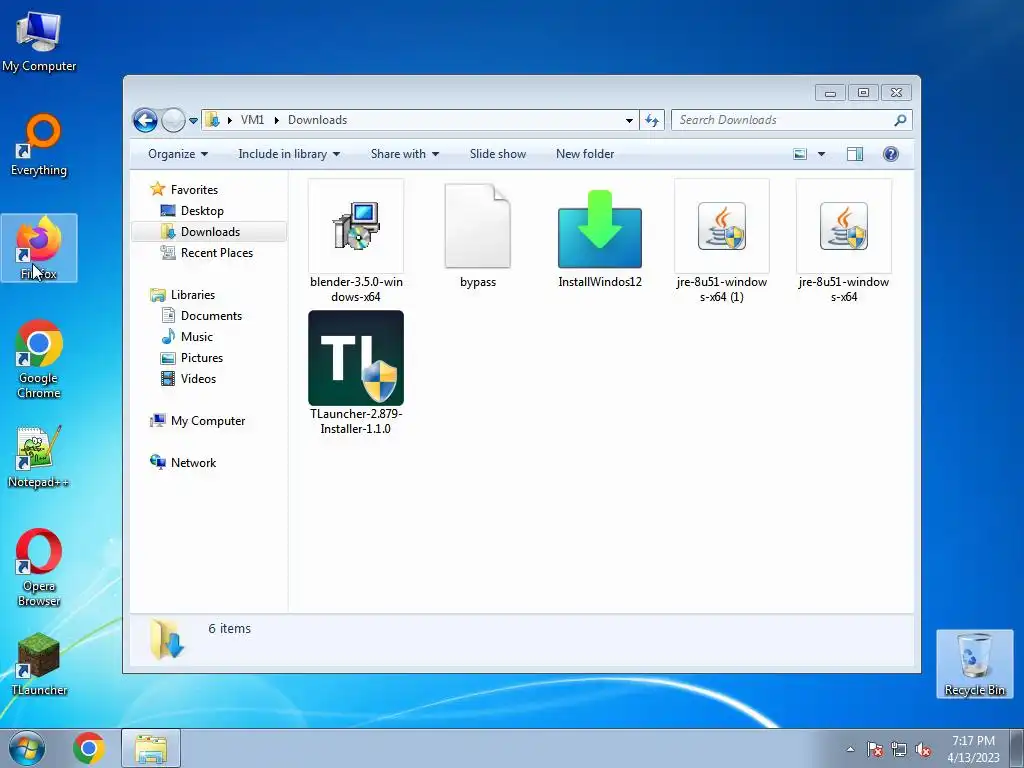
Task: Click the Forward navigation arrow
Action: pyautogui.click(x=173, y=120)
